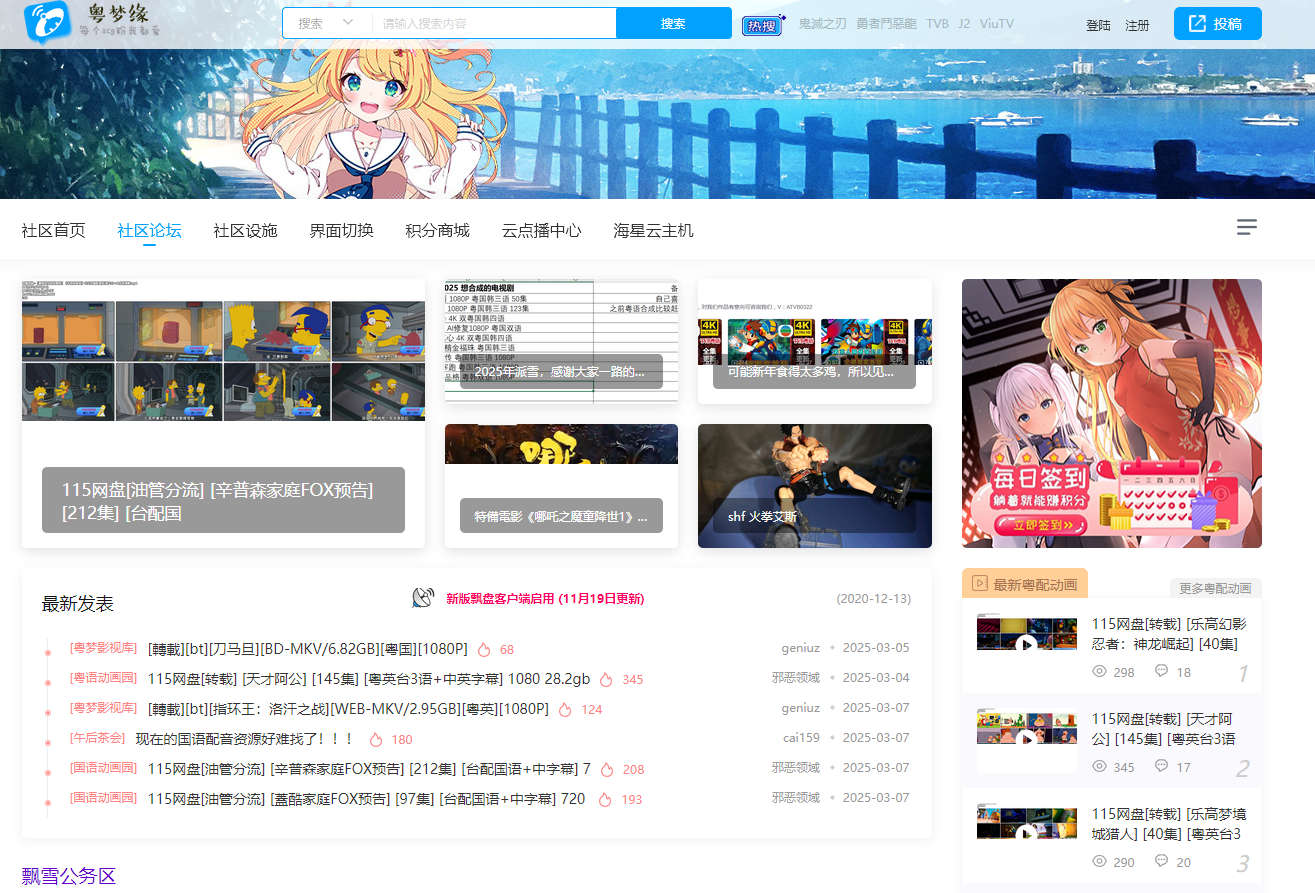Open the 哪吒之魔童降世 movie thumbnail

561,486
